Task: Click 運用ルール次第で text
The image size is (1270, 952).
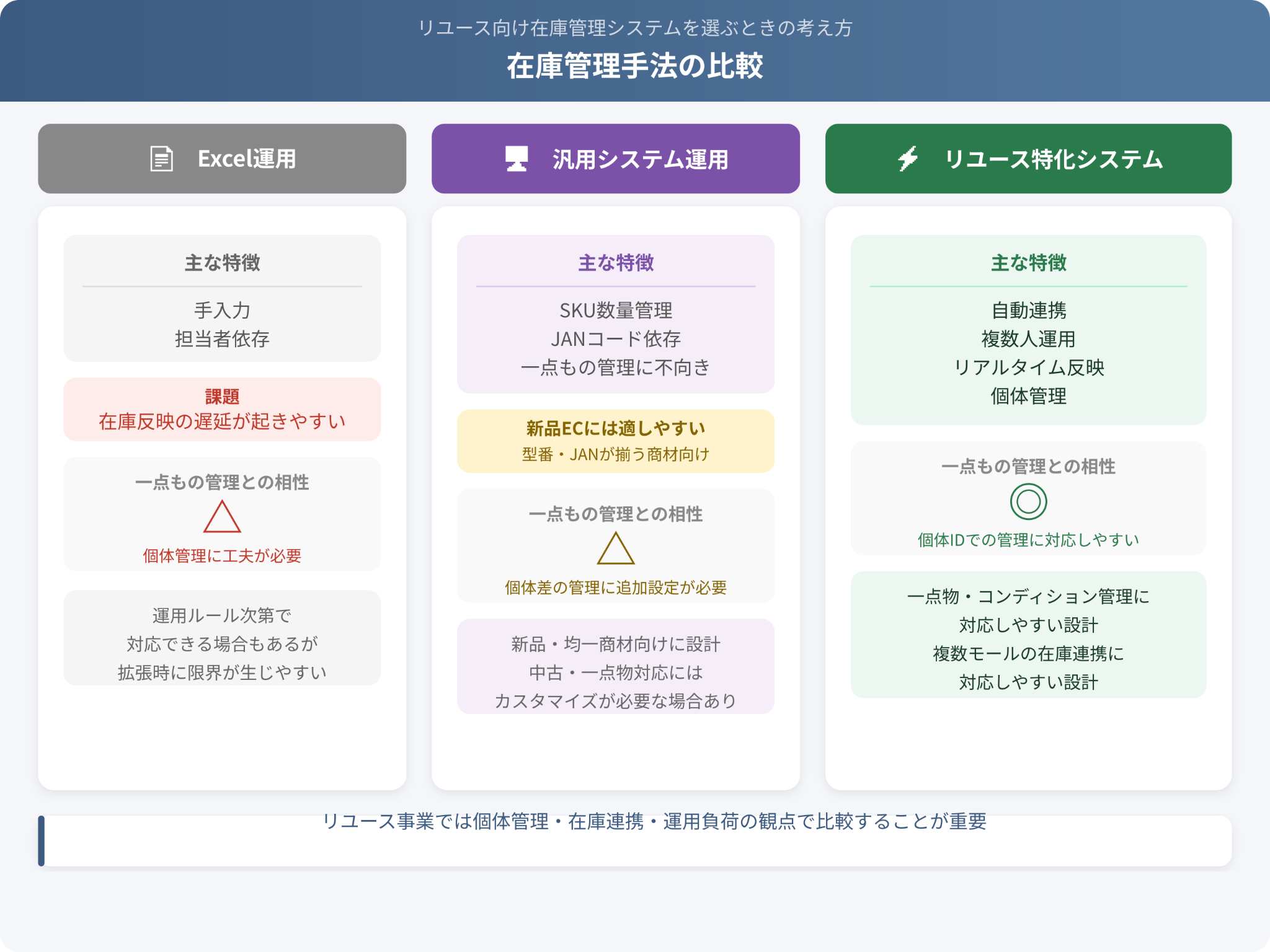Action: click(222, 615)
